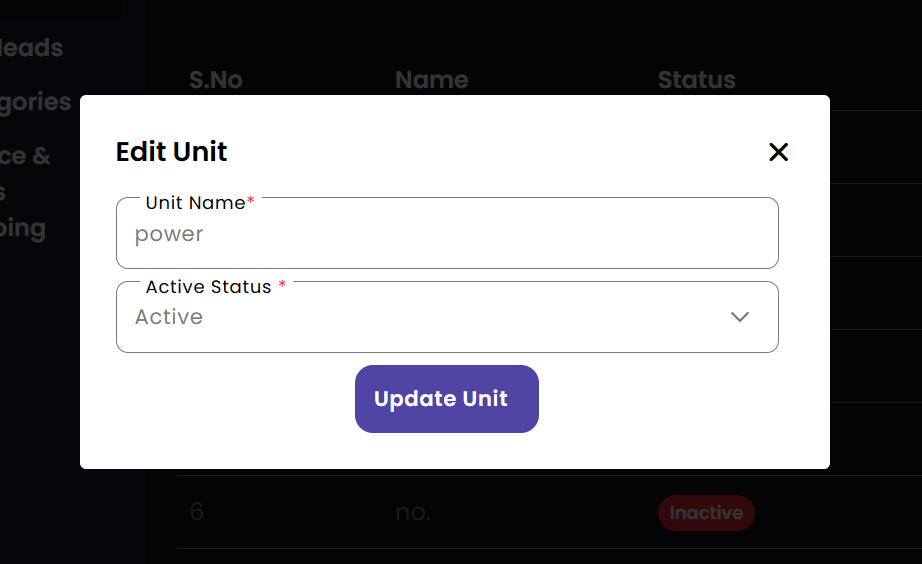Screen dimensions: 922x564
Task: Click the Unit Name input field
Action: pos(447,235)
